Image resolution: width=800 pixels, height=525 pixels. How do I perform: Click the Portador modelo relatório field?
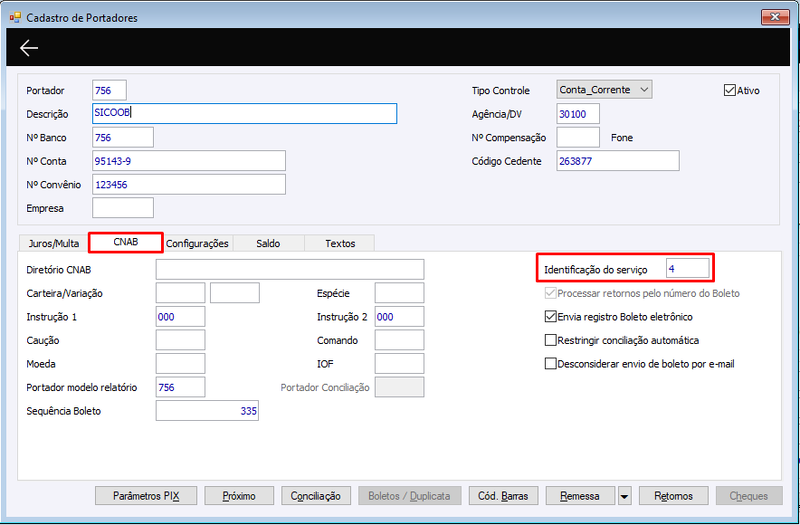click(181, 387)
